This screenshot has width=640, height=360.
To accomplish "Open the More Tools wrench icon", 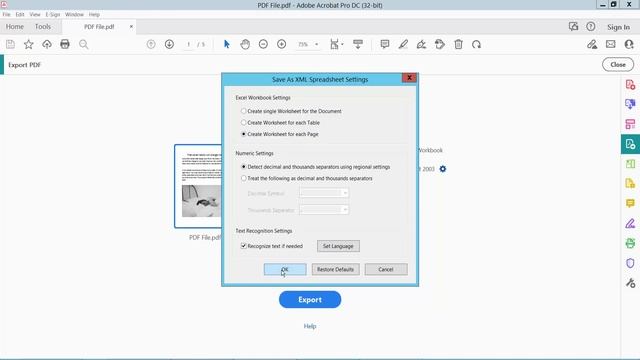I will click(x=630, y=283).
